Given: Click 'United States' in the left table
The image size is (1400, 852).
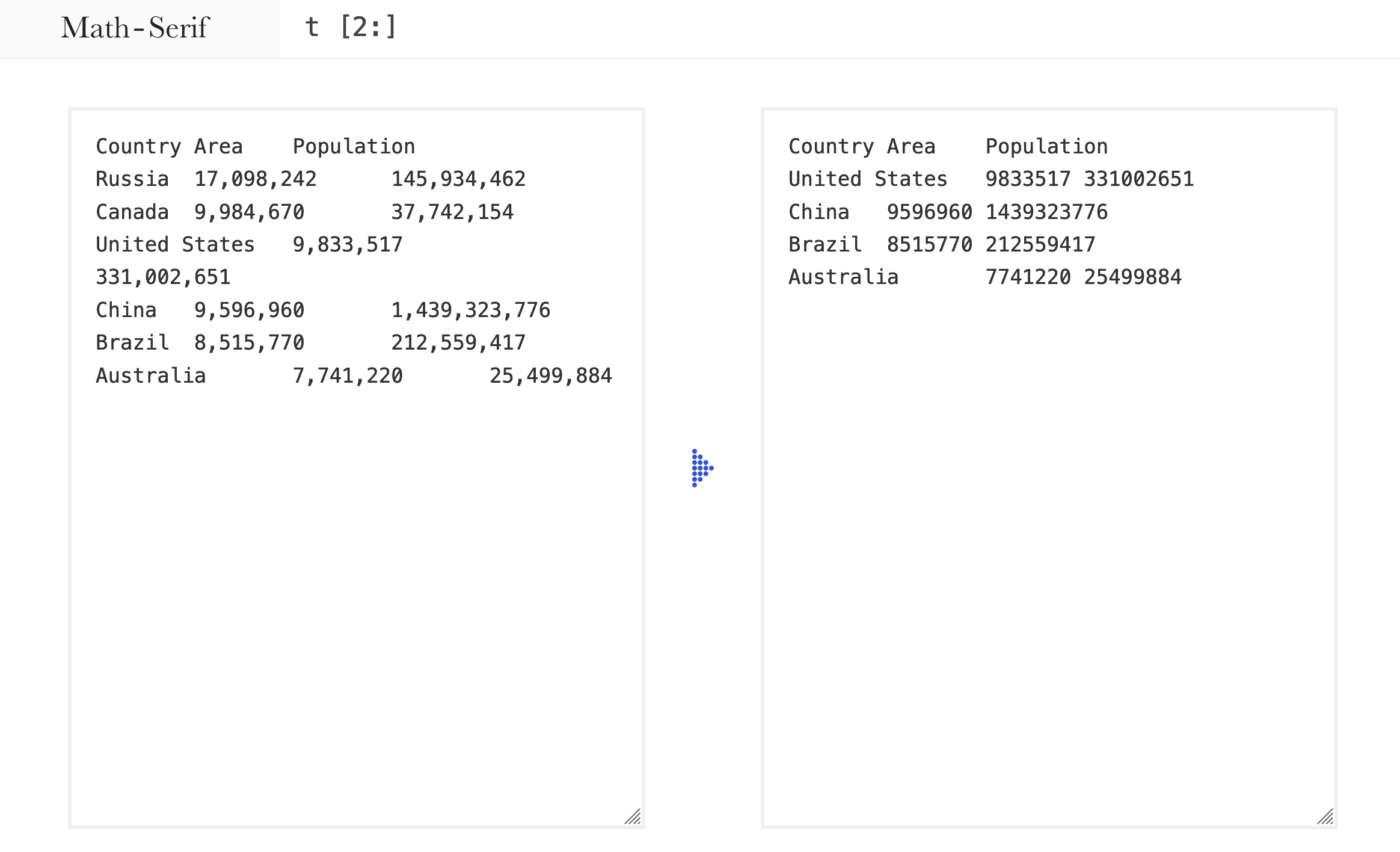Looking at the screenshot, I should click(175, 244).
